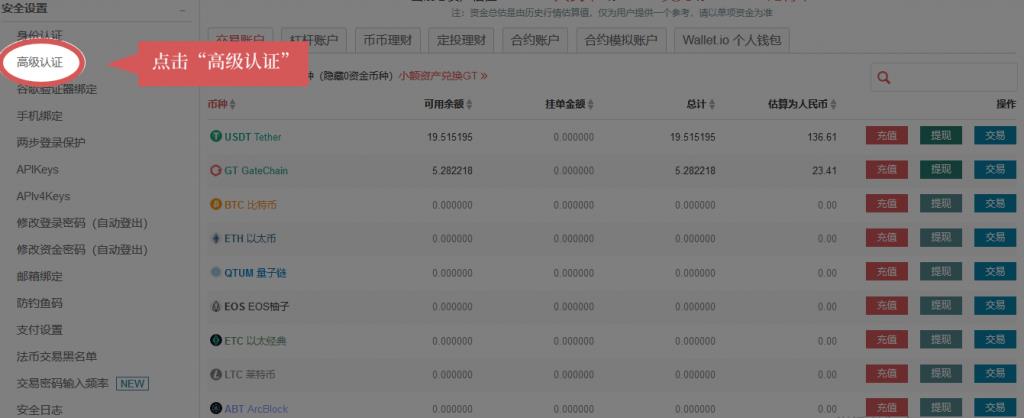Click the BTC Bitcoin coin icon
The width and height of the screenshot is (1024, 418).
coord(215,205)
